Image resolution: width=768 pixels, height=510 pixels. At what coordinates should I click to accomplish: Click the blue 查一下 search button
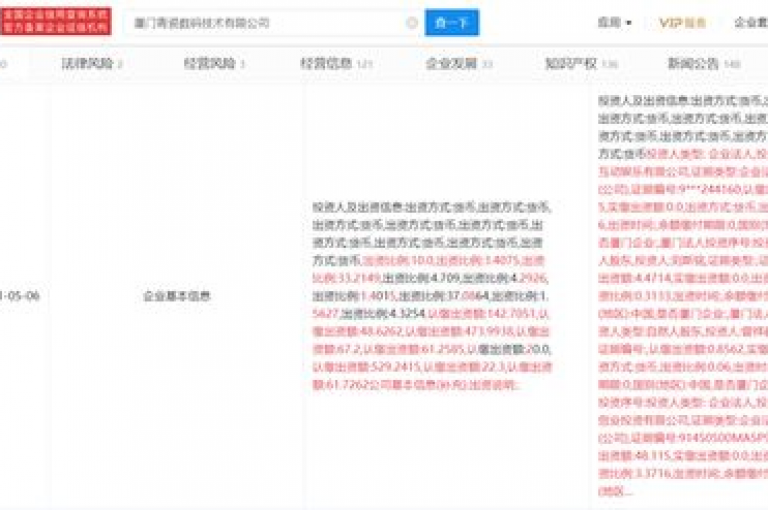(x=452, y=23)
